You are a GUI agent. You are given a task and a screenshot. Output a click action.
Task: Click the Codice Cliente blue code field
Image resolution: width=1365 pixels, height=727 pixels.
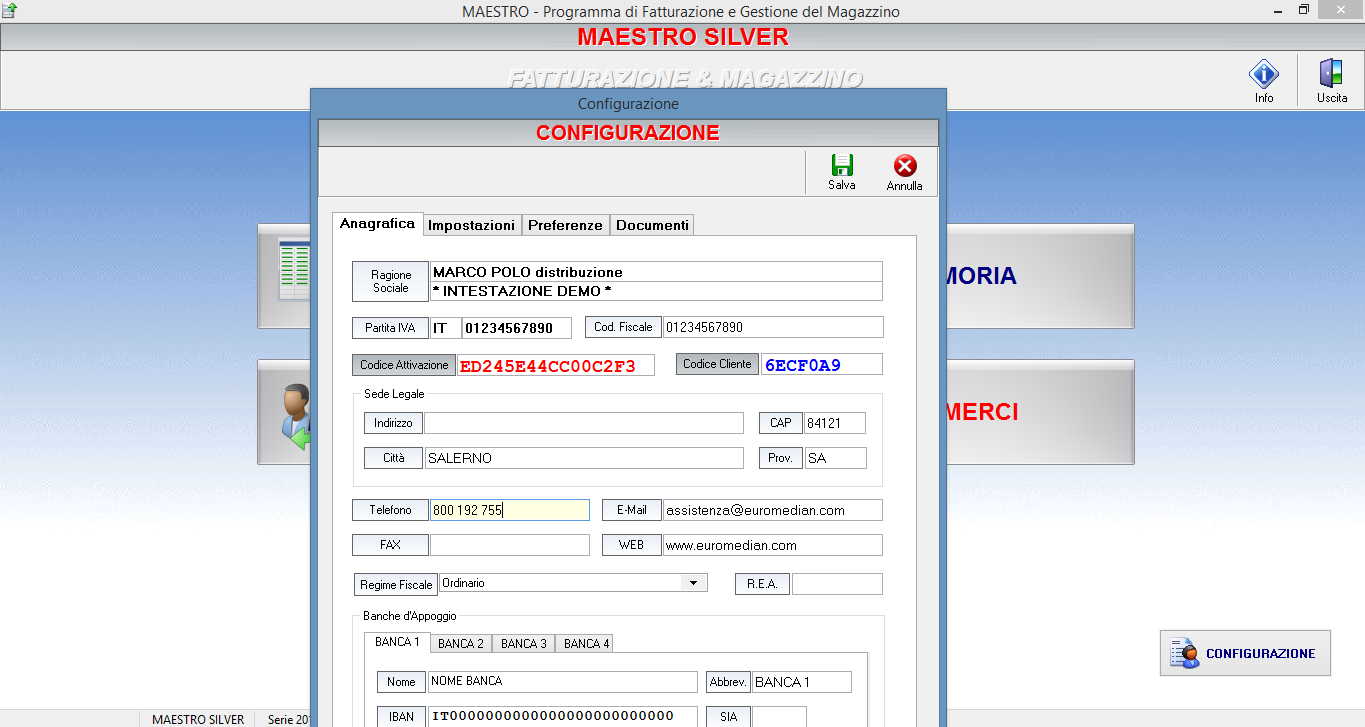(x=822, y=365)
